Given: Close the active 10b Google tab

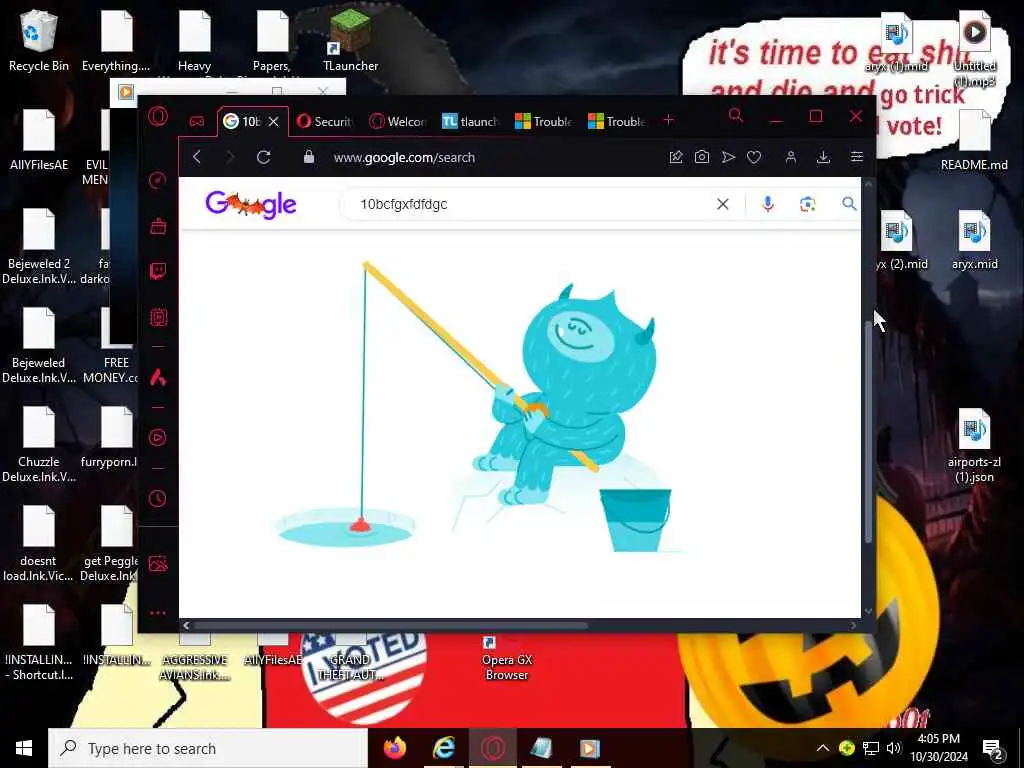Looking at the screenshot, I should coord(274,121).
